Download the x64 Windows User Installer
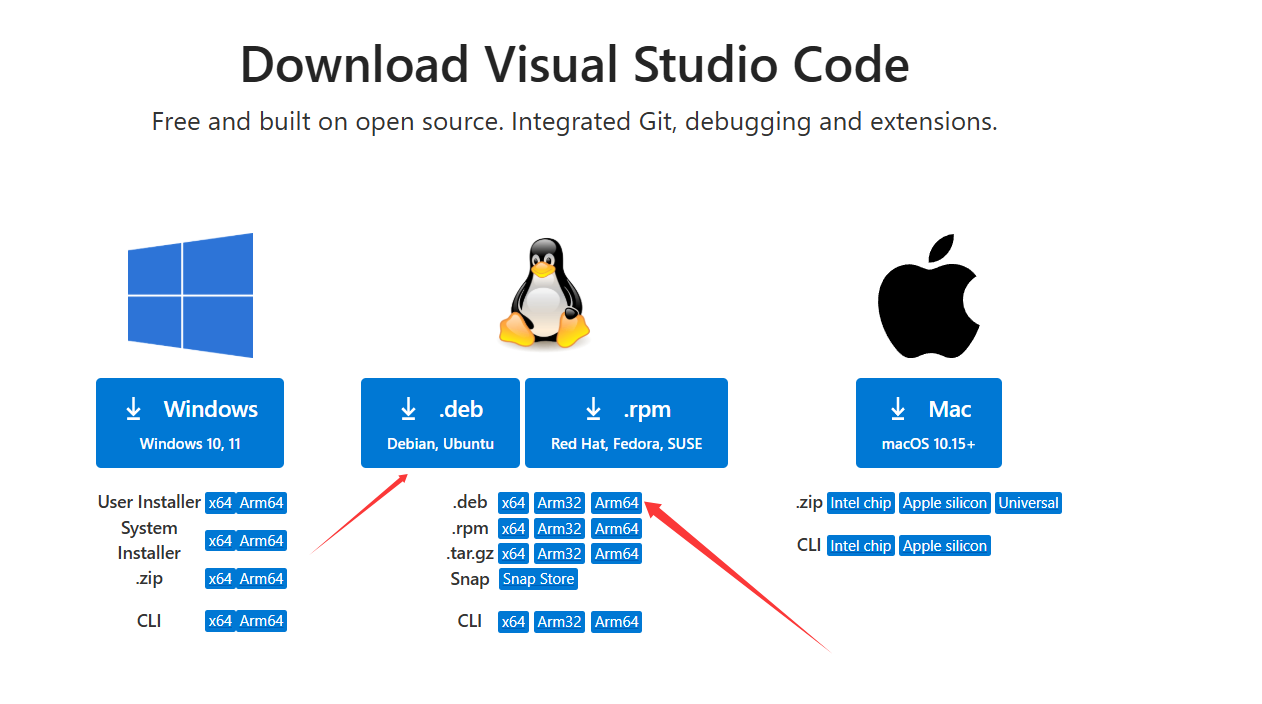This screenshot has width=1262, height=704. (219, 503)
